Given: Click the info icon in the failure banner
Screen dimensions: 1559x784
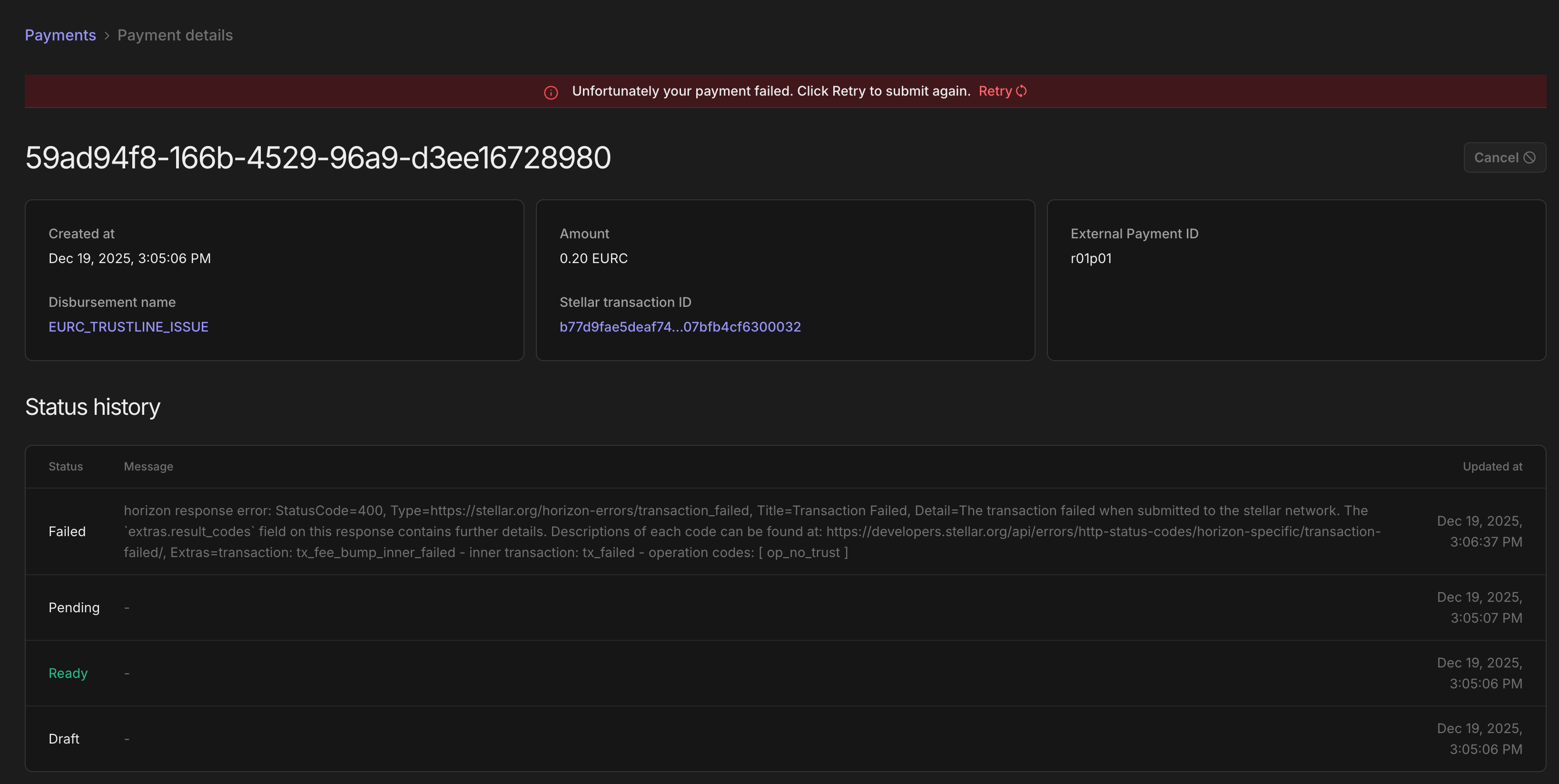Looking at the screenshot, I should 551,92.
